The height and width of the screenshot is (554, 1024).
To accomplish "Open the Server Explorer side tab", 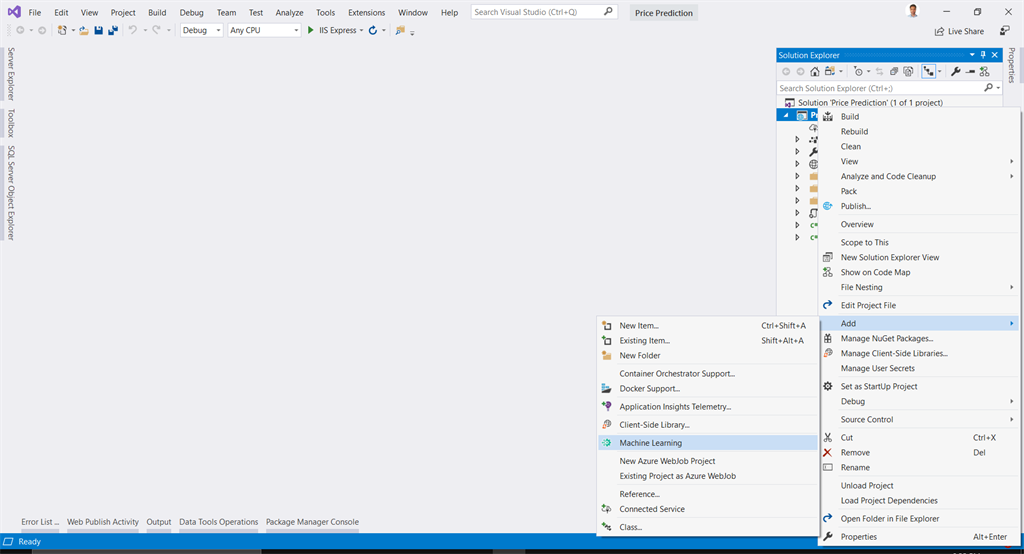I will pos(10,73).
